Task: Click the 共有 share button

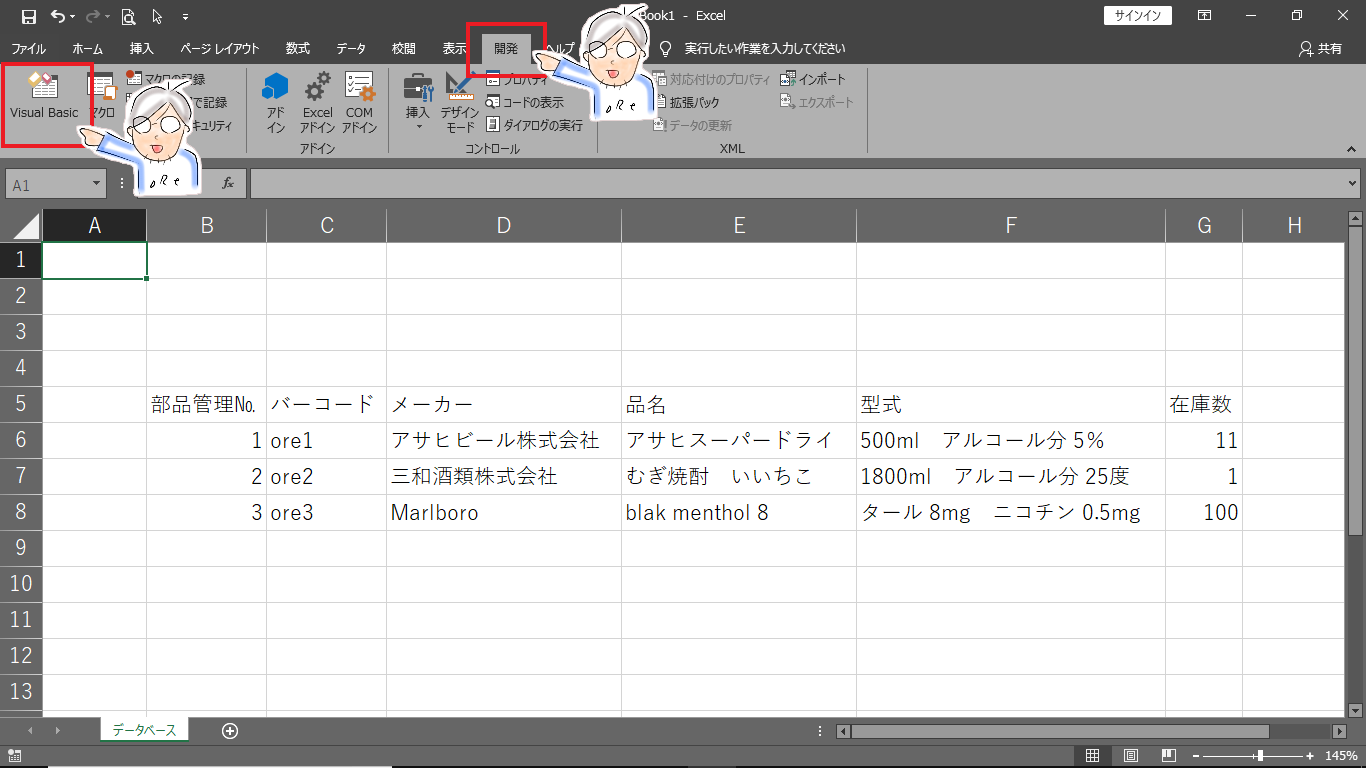Action: [1320, 48]
